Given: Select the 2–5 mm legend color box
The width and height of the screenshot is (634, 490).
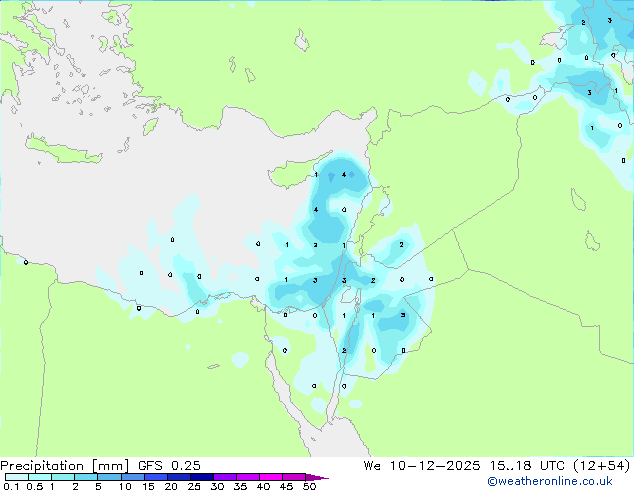Looking at the screenshot, I should pyautogui.click(x=86, y=477).
